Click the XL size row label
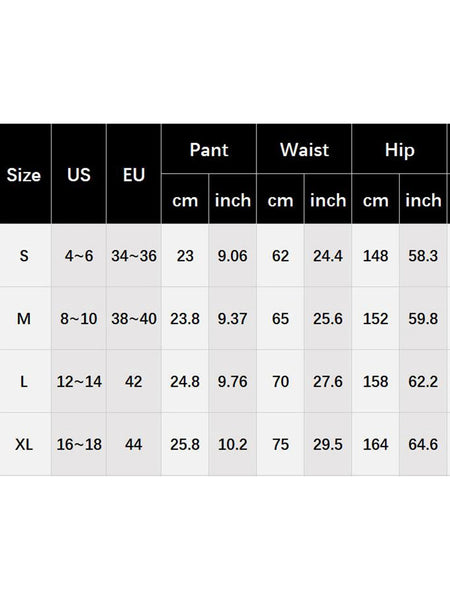The width and height of the screenshot is (450, 600). 24,444
